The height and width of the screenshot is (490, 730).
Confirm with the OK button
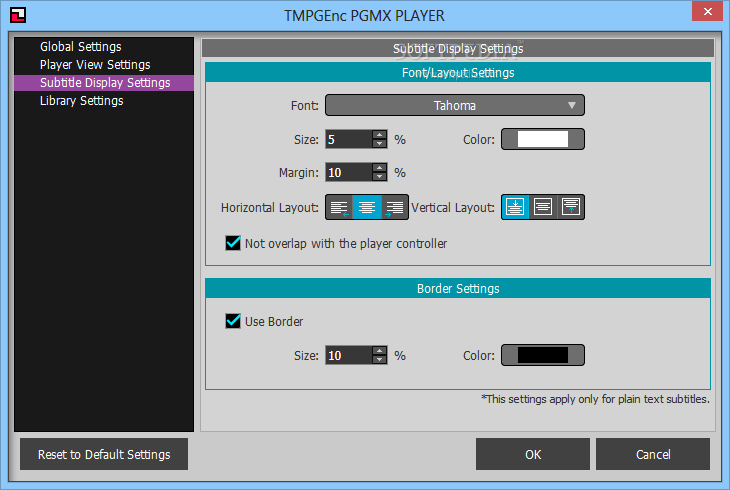533,454
